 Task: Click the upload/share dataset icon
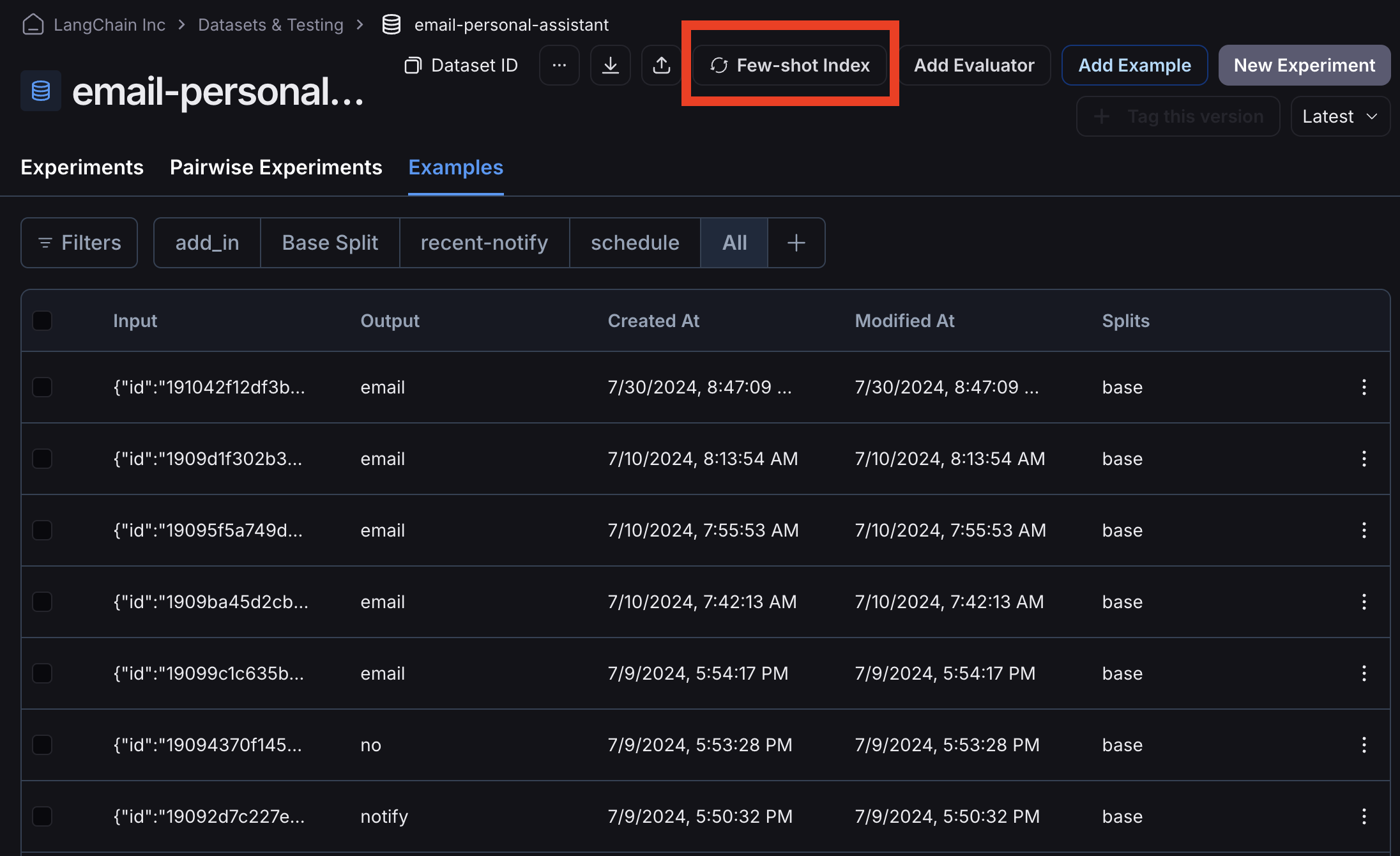click(x=661, y=65)
